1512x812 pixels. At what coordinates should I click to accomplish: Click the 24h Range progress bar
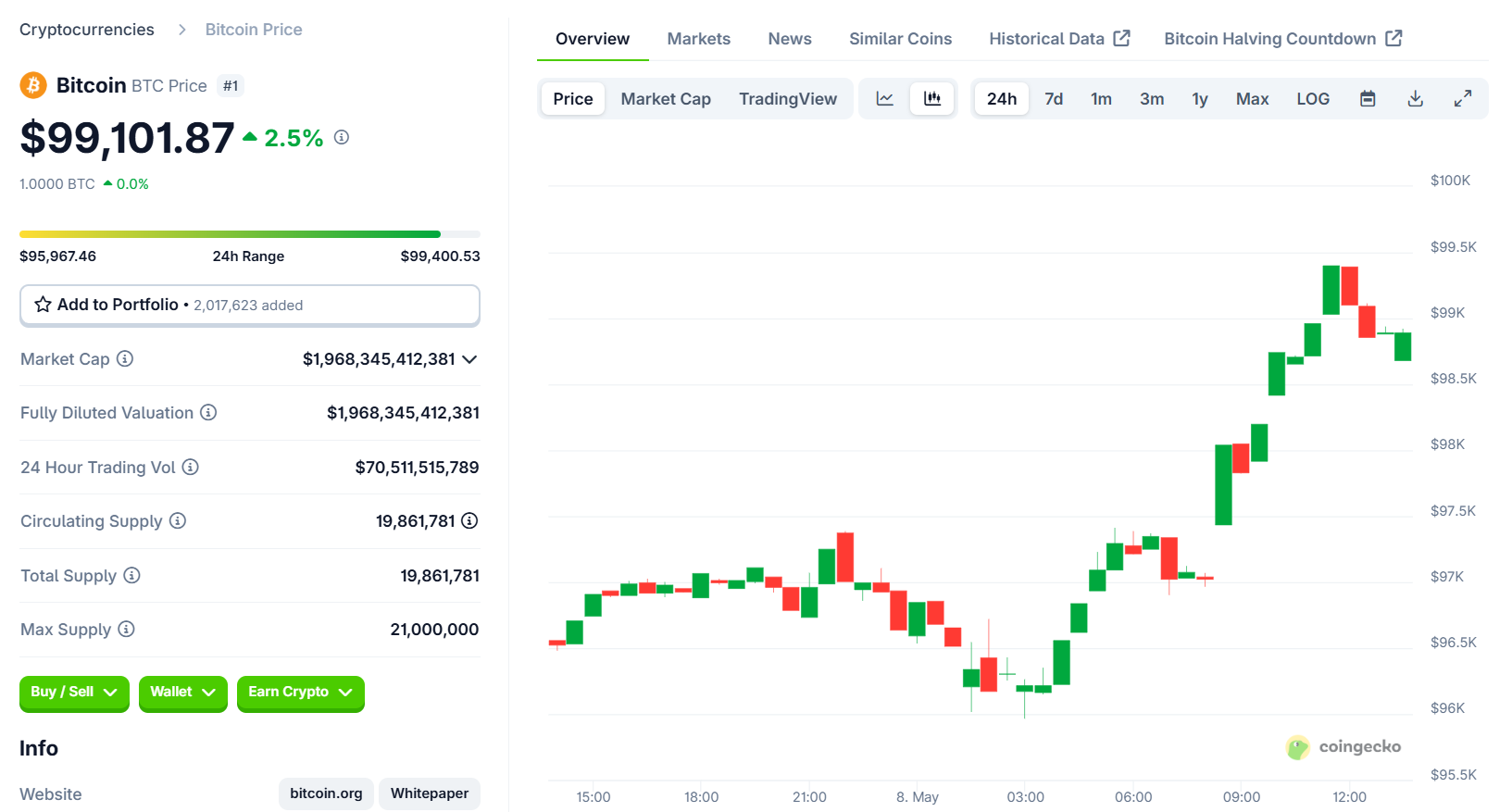point(250,234)
